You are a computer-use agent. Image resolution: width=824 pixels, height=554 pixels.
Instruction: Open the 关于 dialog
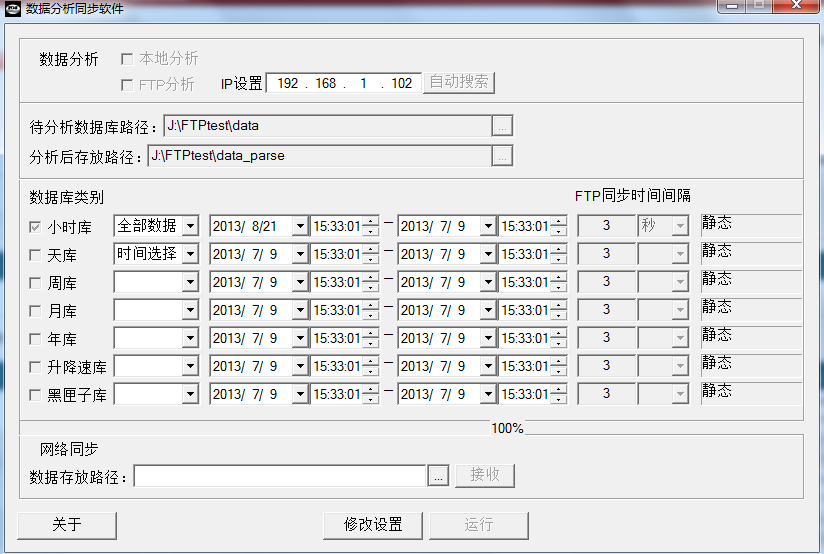click(x=67, y=525)
